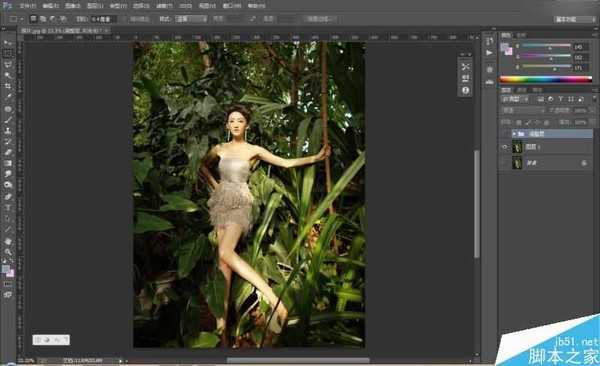600x366 pixels.
Task: Click the color spectrum ramp in the Color panel
Action: pyautogui.click(x=546, y=79)
